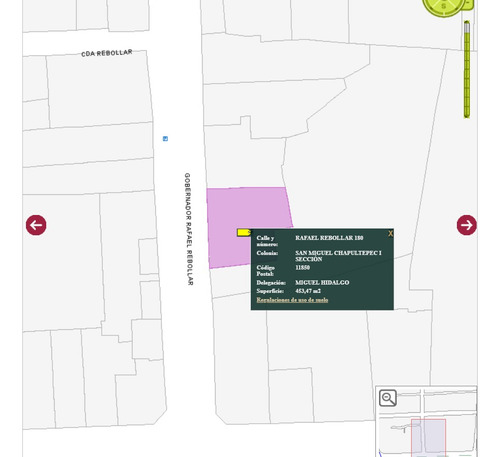Open the Regulaciones de uso de suelo link
This screenshot has height=457, width=500.
pos(292,300)
